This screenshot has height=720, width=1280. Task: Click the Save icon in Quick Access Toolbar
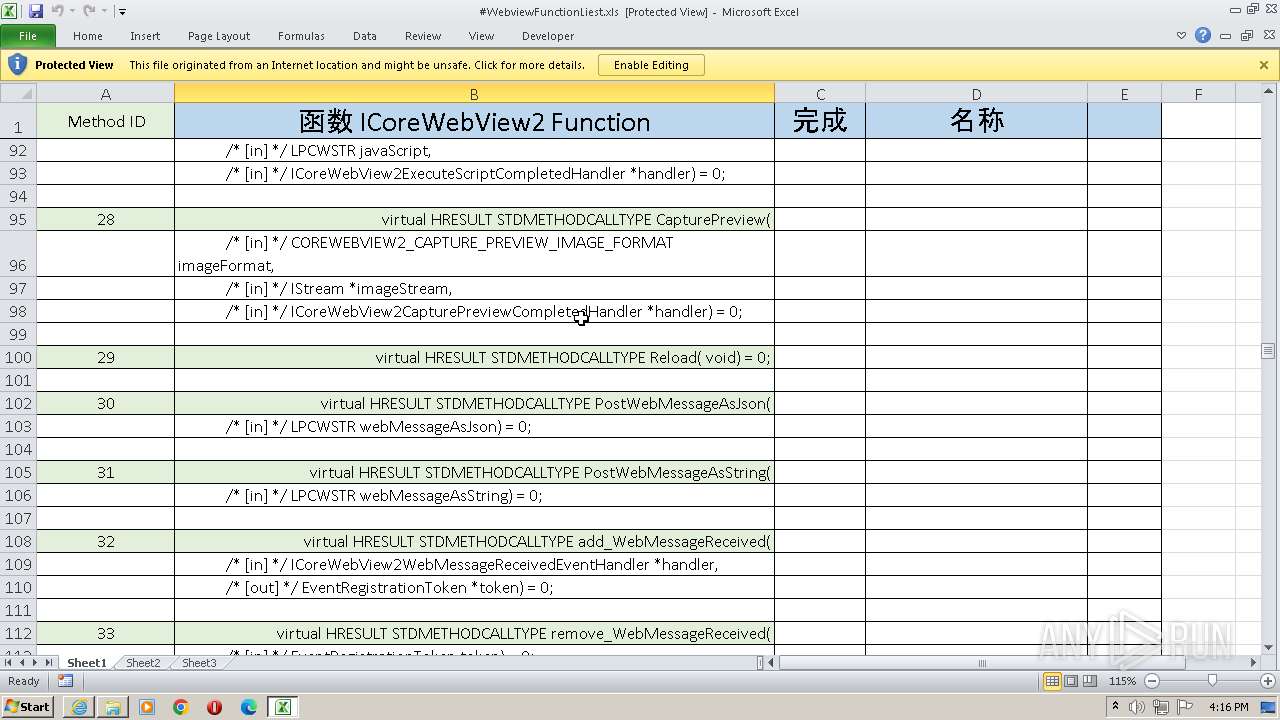[36, 11]
